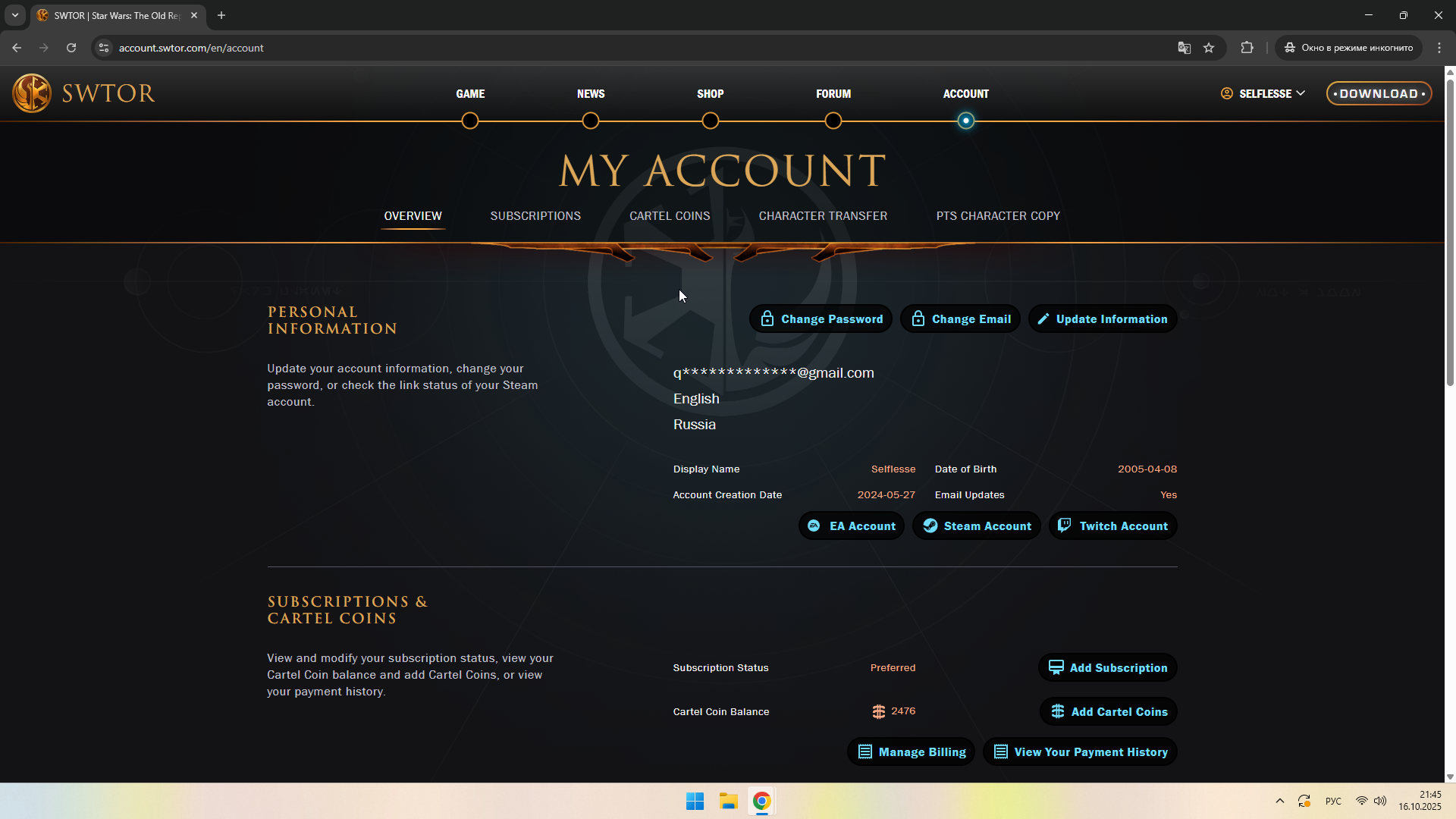Viewport: 1456px width, 819px height.
Task: Bookmark this page with the star icon
Action: pyautogui.click(x=1209, y=48)
